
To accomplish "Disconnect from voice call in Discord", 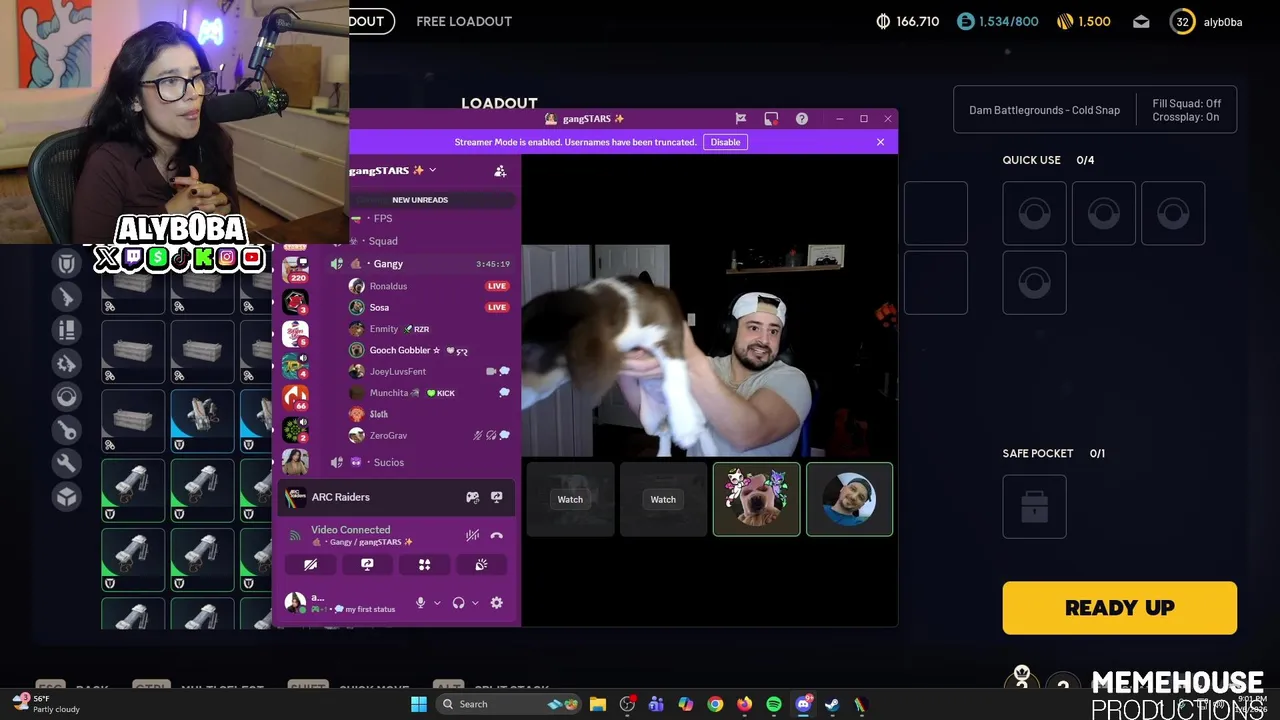I will point(497,536).
